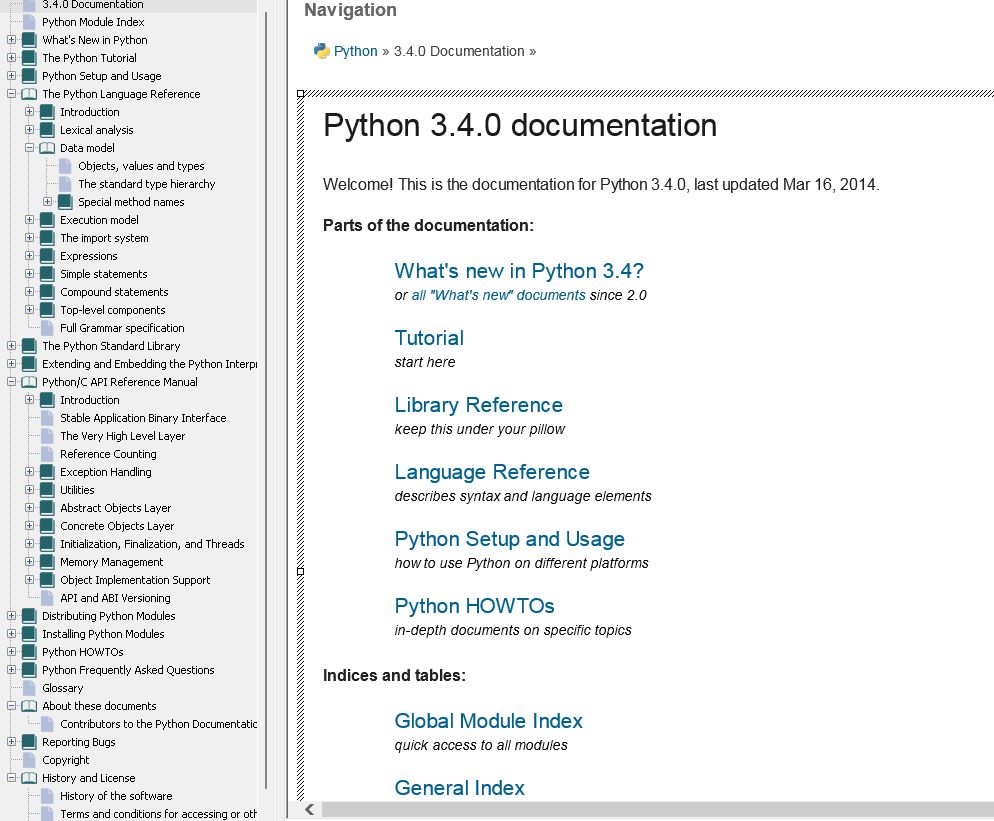Expand the Compound statements node
994x821 pixels.
[29, 292]
